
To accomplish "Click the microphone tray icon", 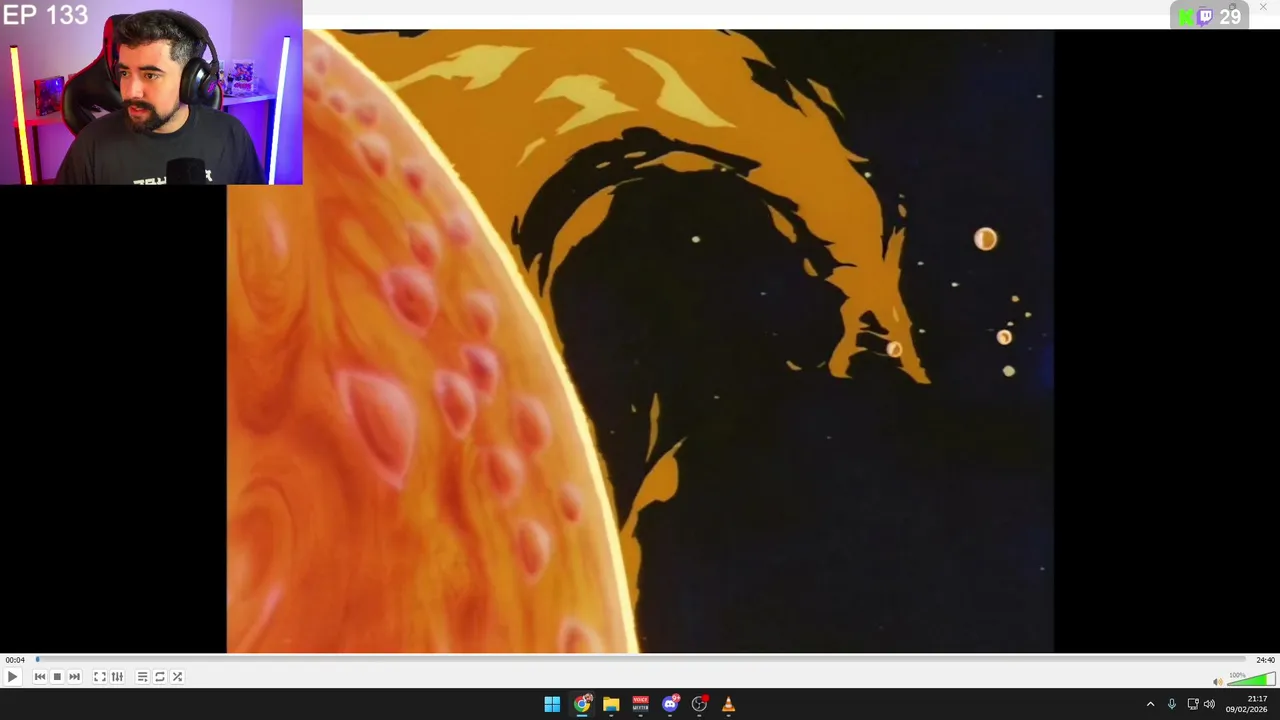I will (1171, 704).
